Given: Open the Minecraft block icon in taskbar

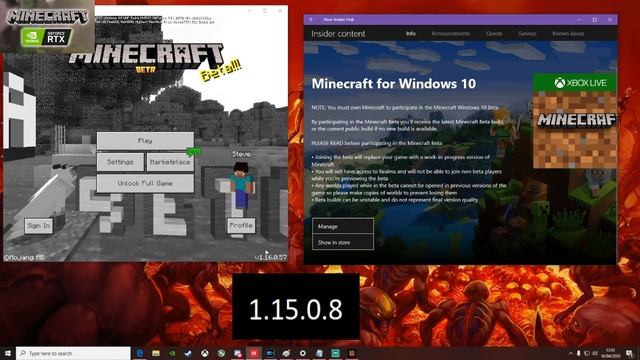Looking at the screenshot, I should [x=351, y=353].
